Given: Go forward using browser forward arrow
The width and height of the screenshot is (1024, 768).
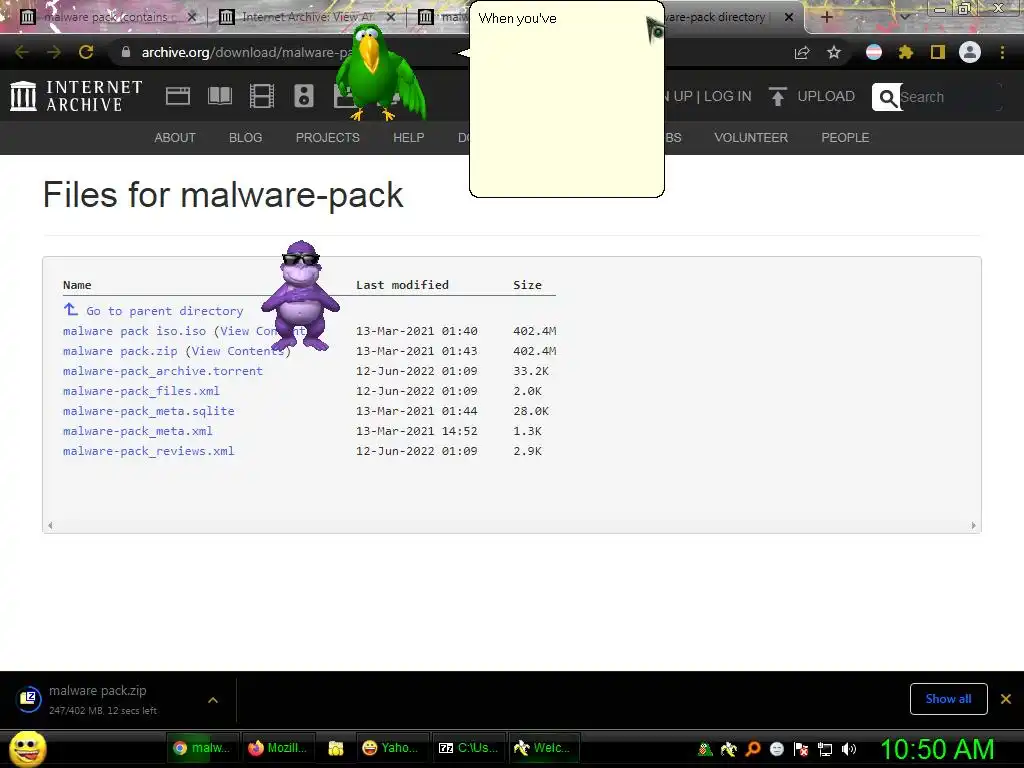Looking at the screenshot, I should click(54, 52).
